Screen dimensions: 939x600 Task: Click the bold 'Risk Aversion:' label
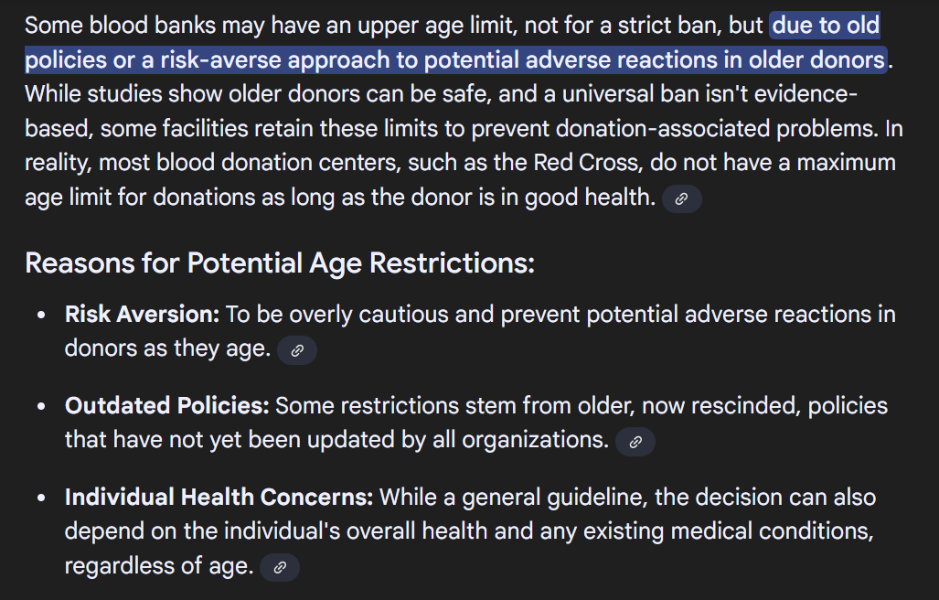tap(142, 314)
